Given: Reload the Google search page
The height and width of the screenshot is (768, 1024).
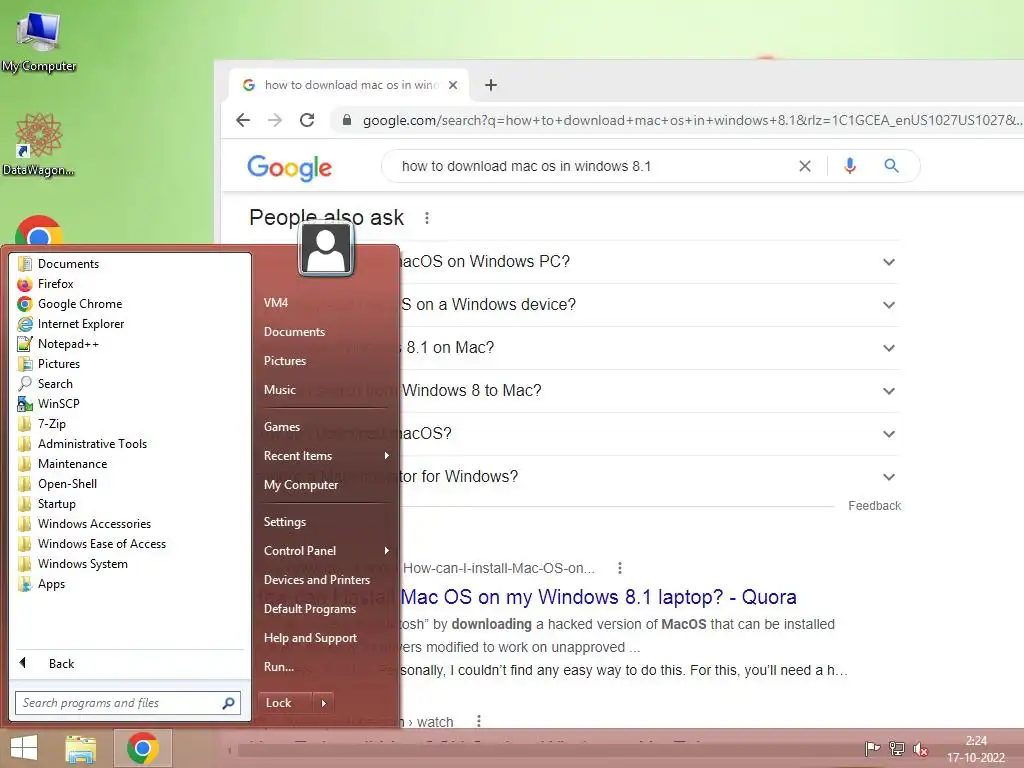Looking at the screenshot, I should 307,120.
